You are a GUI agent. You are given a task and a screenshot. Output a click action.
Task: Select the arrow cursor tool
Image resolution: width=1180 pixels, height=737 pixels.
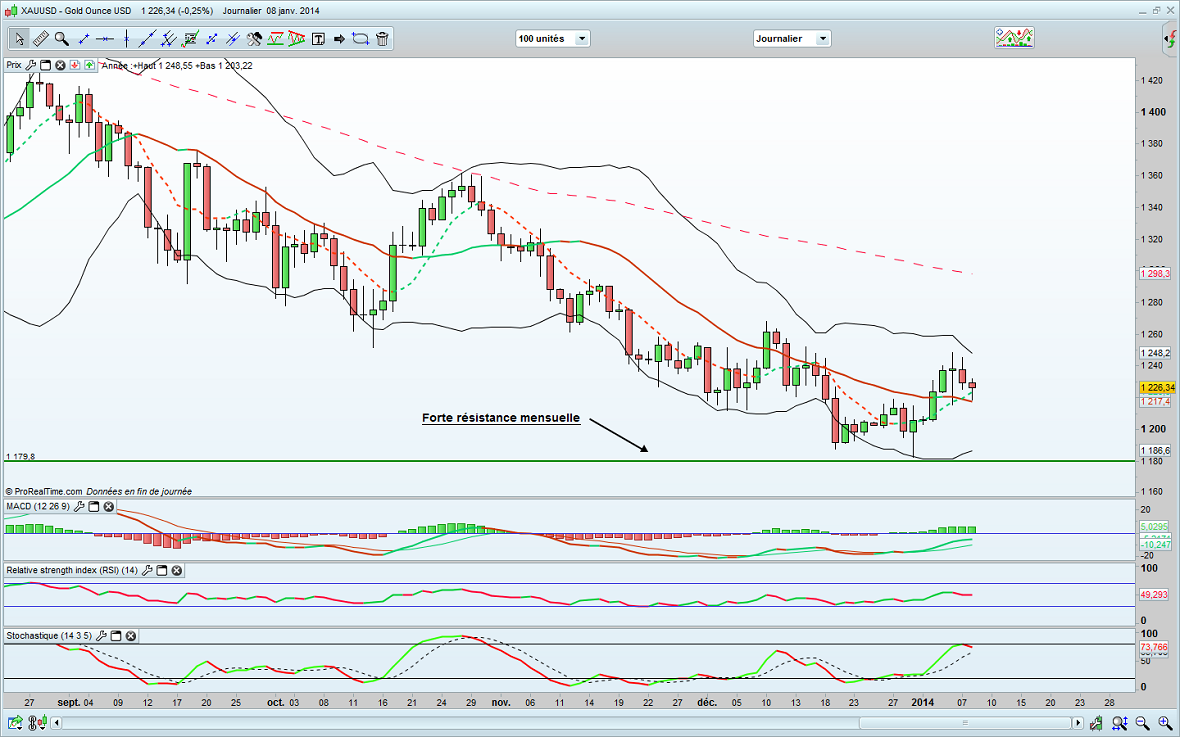[19, 39]
